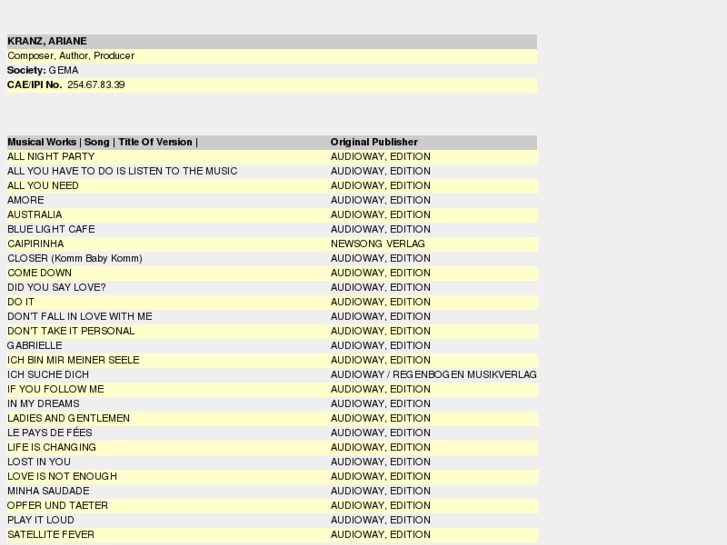727x545 pixels.
Task: Click the GABRIELLE song title
Action: pyautogui.click(x=35, y=346)
